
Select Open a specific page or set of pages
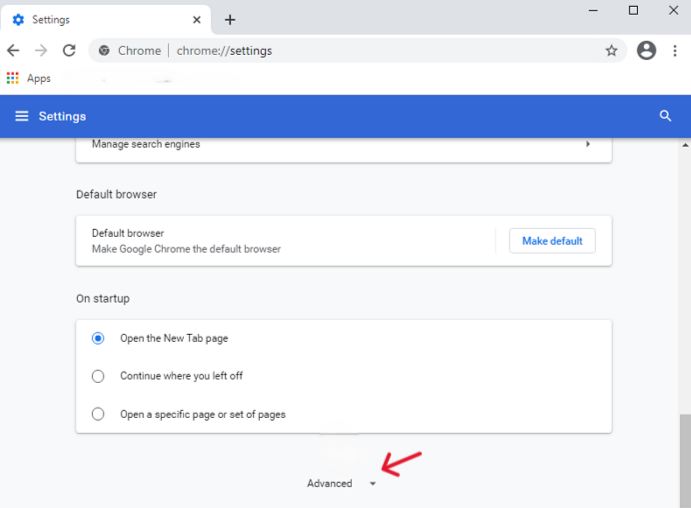[98, 414]
